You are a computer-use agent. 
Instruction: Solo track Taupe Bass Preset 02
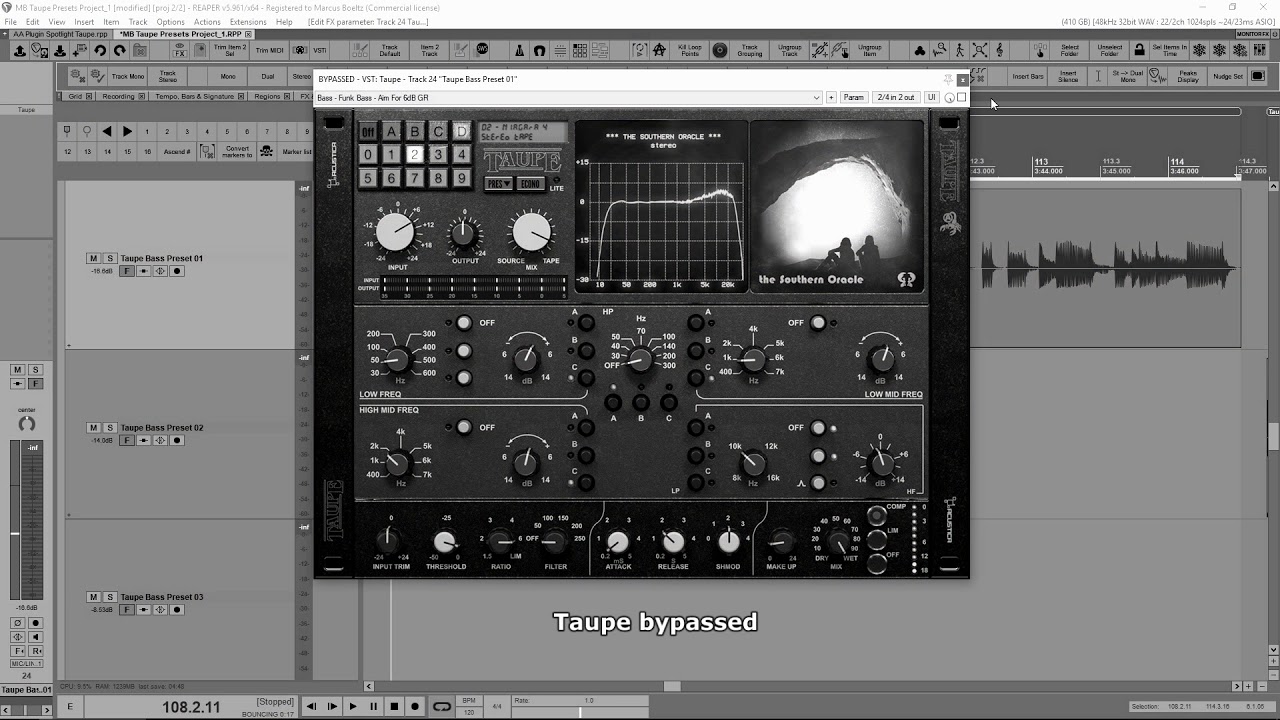(110, 428)
